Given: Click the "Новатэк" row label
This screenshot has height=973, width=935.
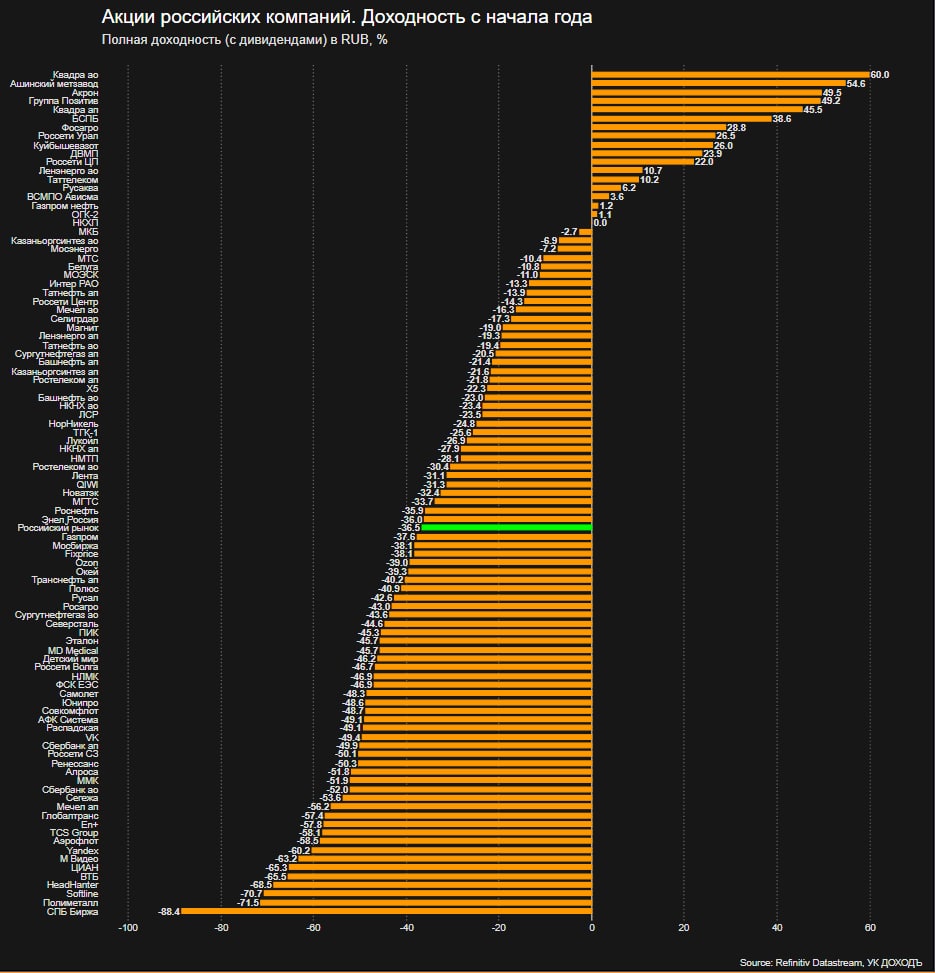Looking at the screenshot, I should pyautogui.click(x=81, y=493).
